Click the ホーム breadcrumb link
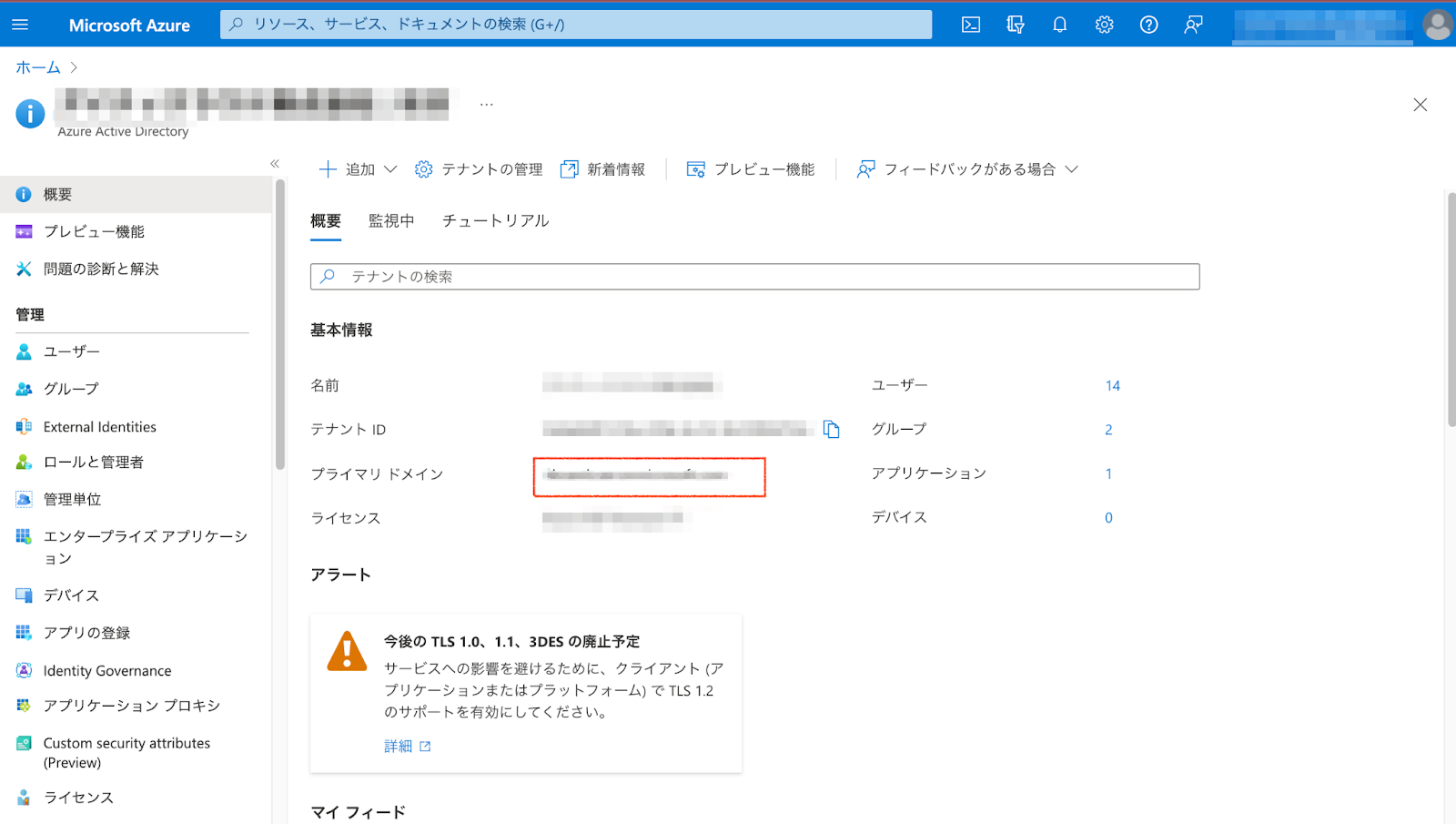 (38, 67)
